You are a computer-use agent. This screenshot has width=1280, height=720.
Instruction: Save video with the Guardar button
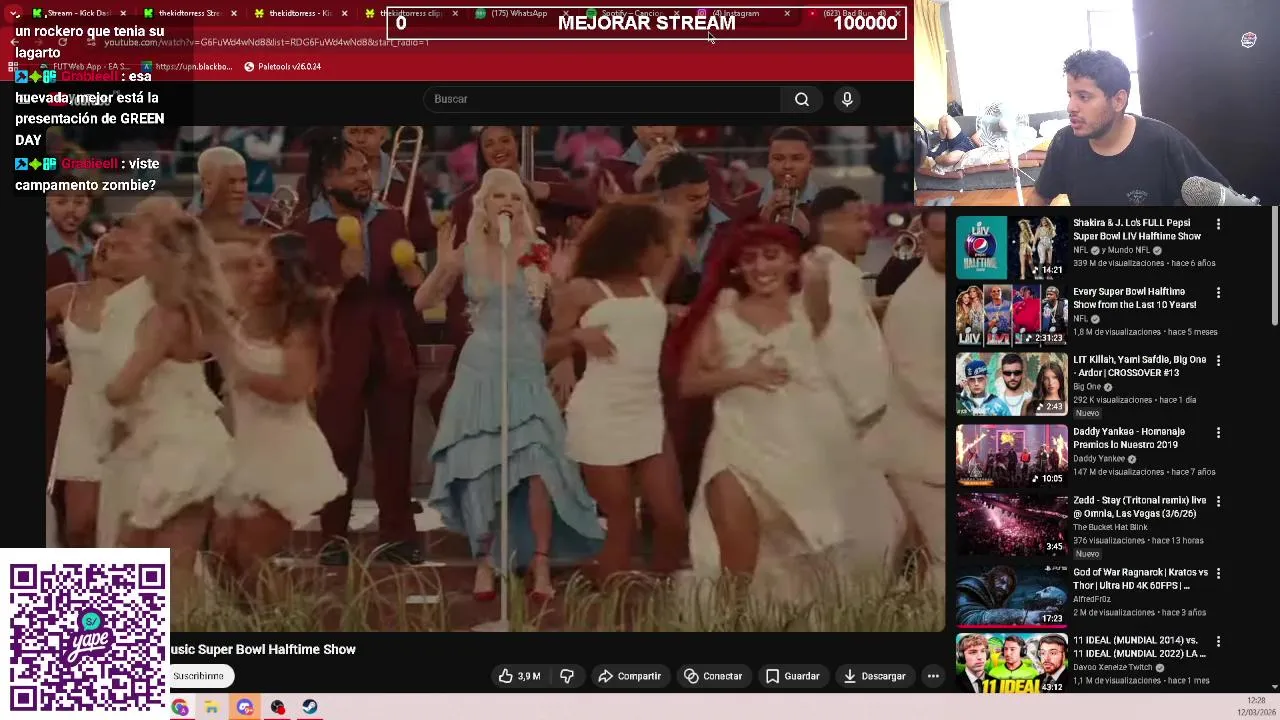793,676
